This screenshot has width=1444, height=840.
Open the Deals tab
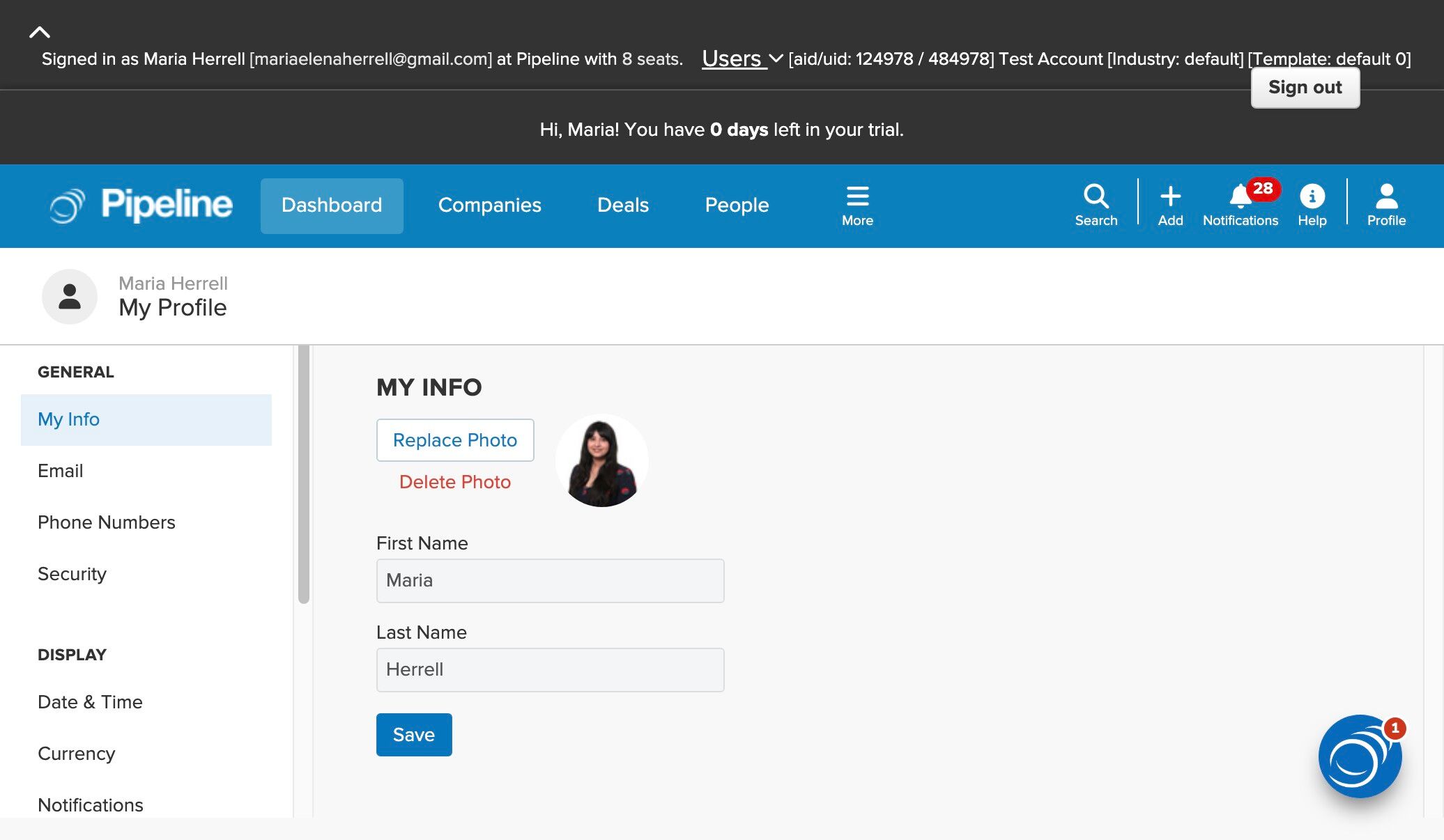pyautogui.click(x=622, y=205)
